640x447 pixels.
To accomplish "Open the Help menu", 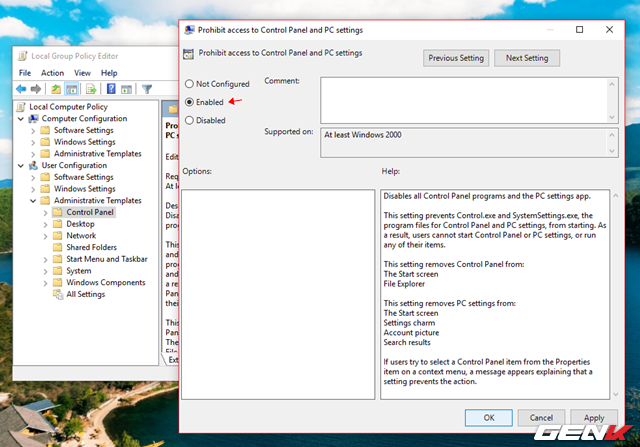I will pyautogui.click(x=109, y=73).
